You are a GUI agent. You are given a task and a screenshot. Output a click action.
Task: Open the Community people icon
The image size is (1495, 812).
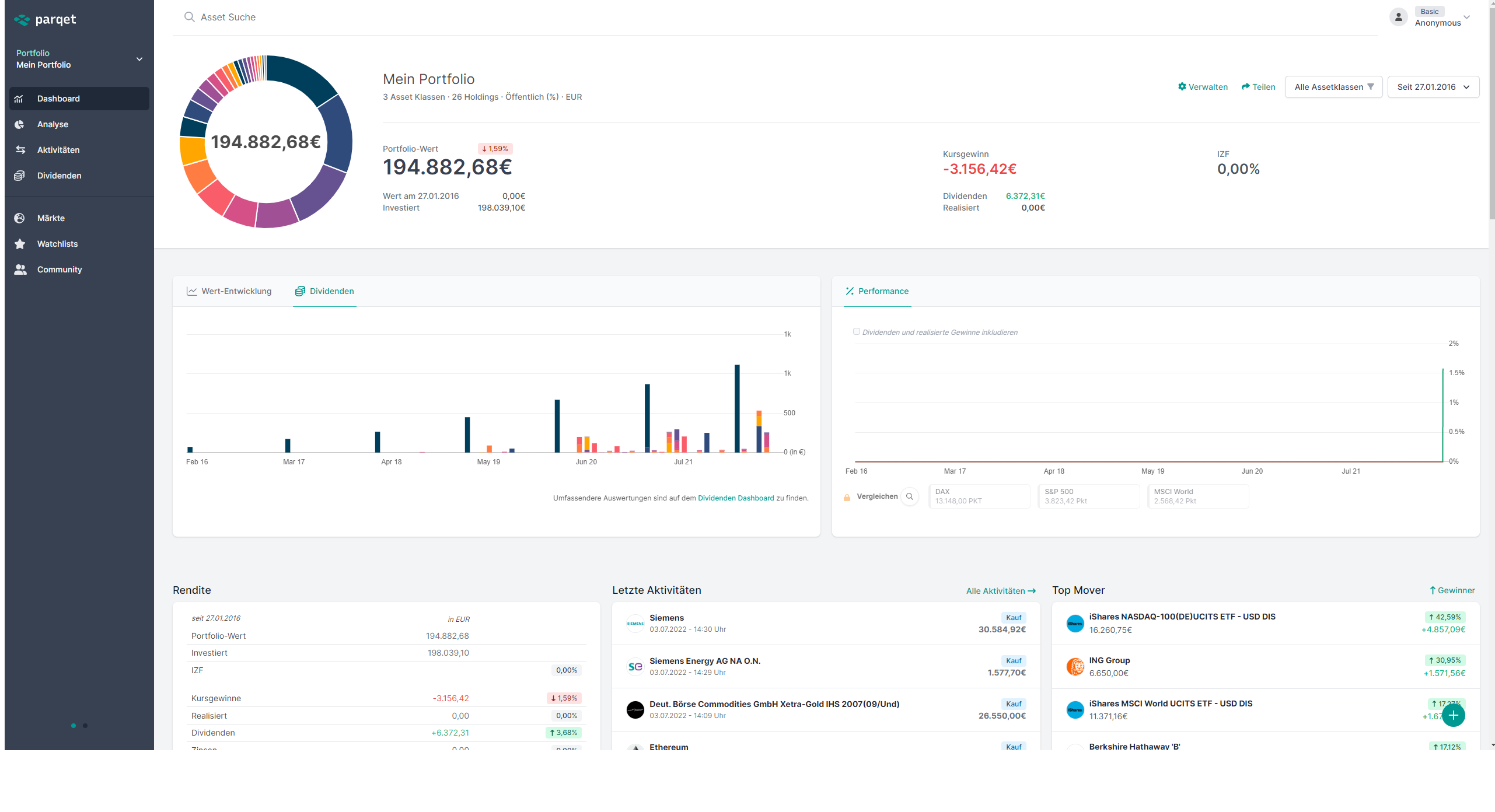[x=20, y=269]
